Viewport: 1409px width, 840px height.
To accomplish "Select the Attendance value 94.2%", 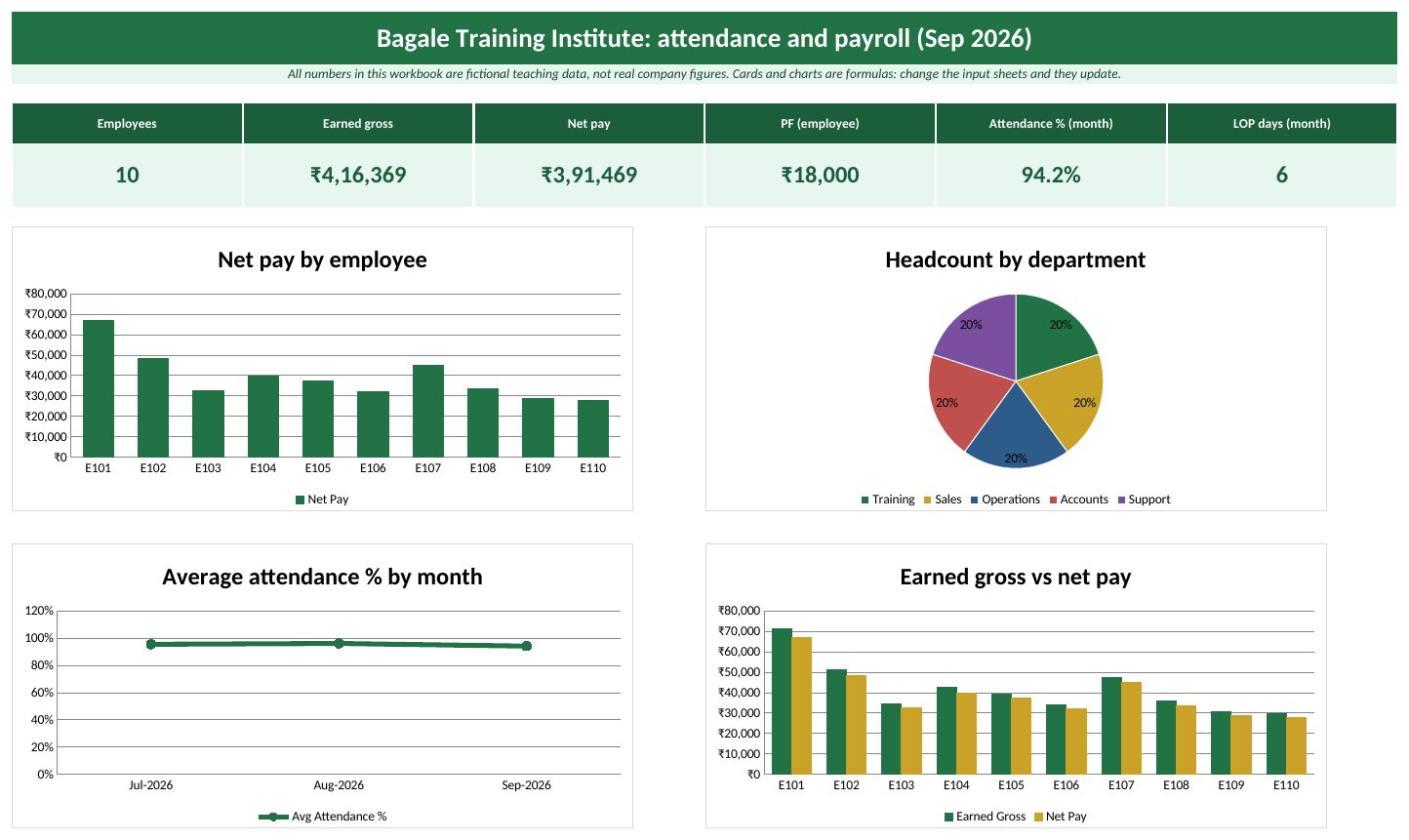I will click(1051, 176).
